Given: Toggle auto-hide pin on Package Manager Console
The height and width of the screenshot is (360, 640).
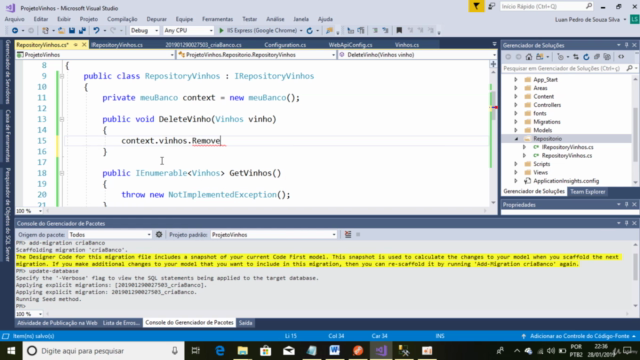Looking at the screenshot, I should click(x=627, y=223).
